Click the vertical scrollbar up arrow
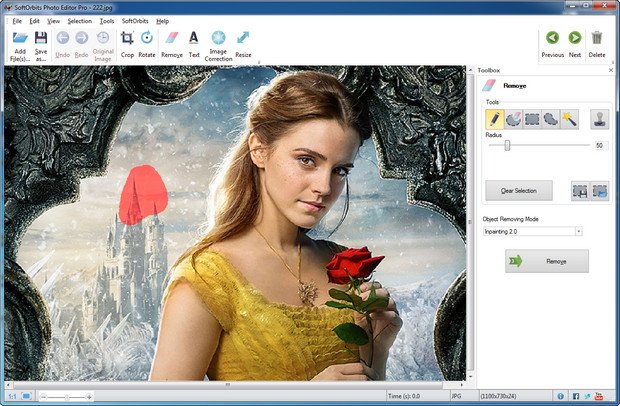 471,70
